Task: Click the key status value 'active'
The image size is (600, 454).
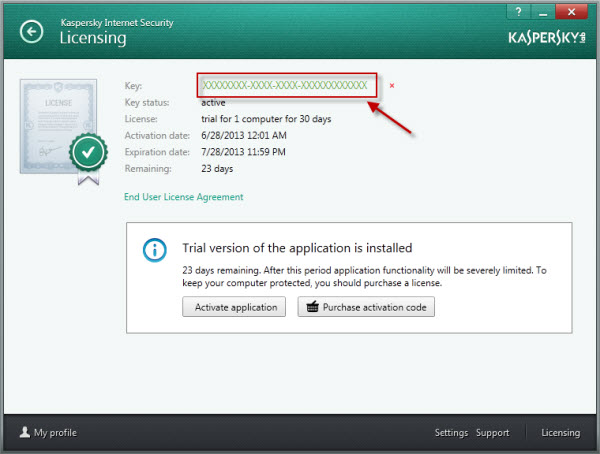Action: click(213, 103)
